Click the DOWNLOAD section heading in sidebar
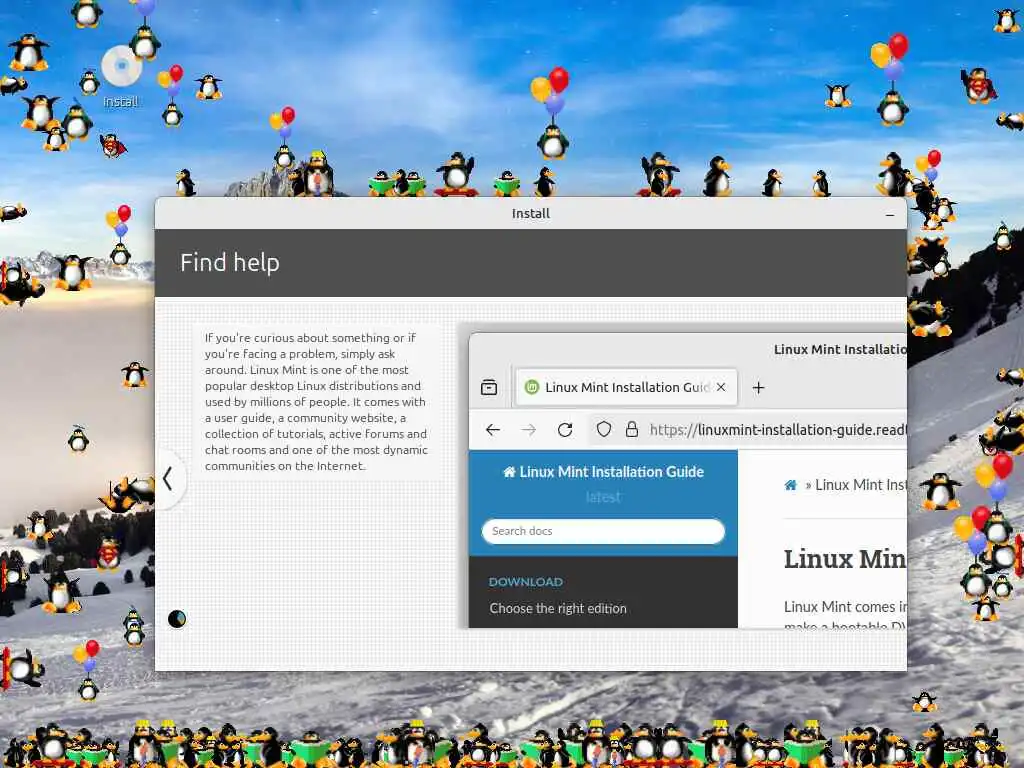 point(526,582)
